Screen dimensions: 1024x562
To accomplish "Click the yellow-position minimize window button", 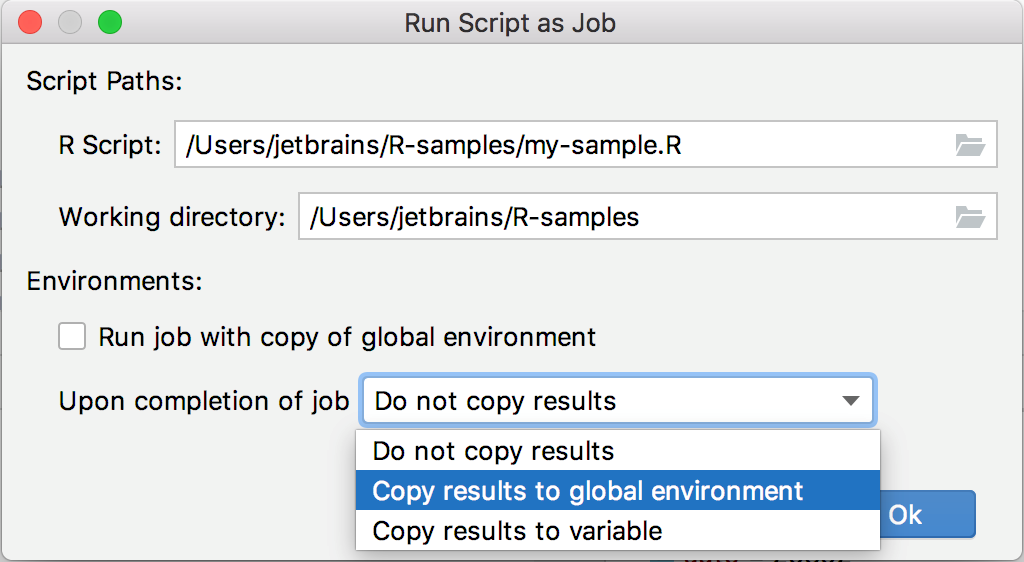I will click(x=70, y=22).
